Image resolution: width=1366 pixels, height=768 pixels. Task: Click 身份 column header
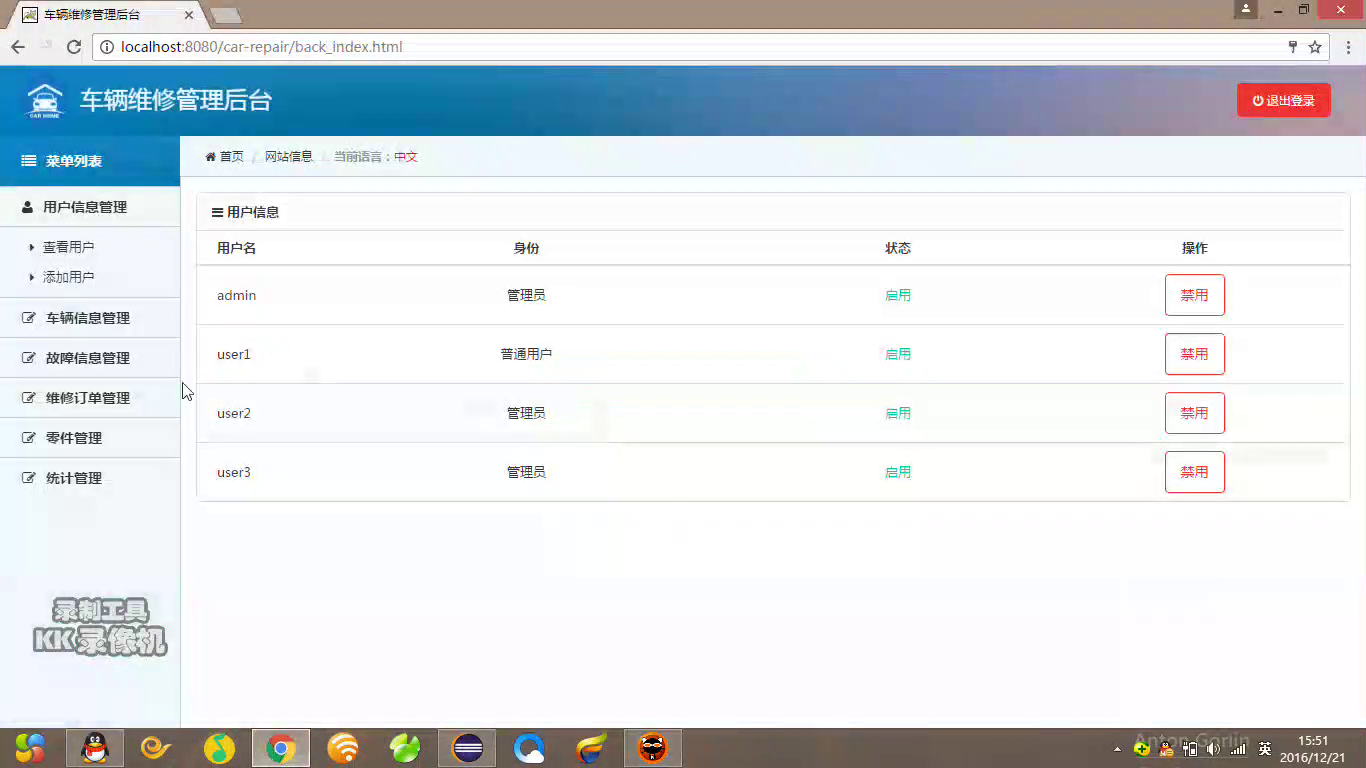(526, 248)
